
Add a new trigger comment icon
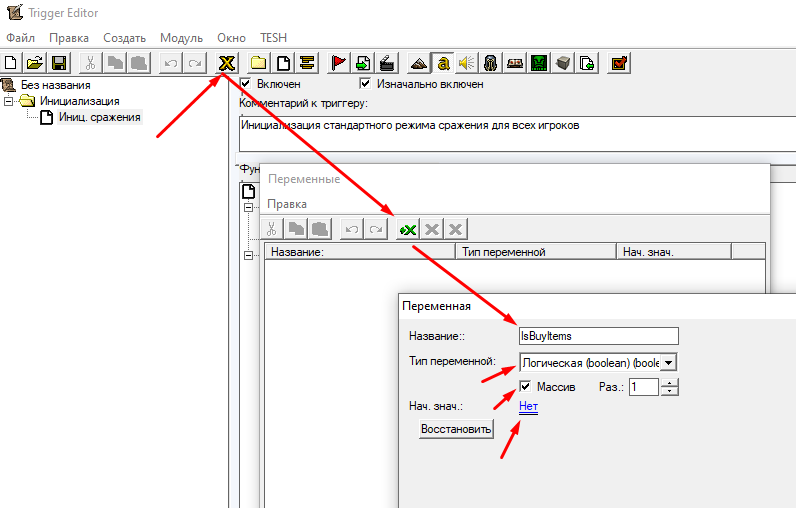click(x=307, y=63)
